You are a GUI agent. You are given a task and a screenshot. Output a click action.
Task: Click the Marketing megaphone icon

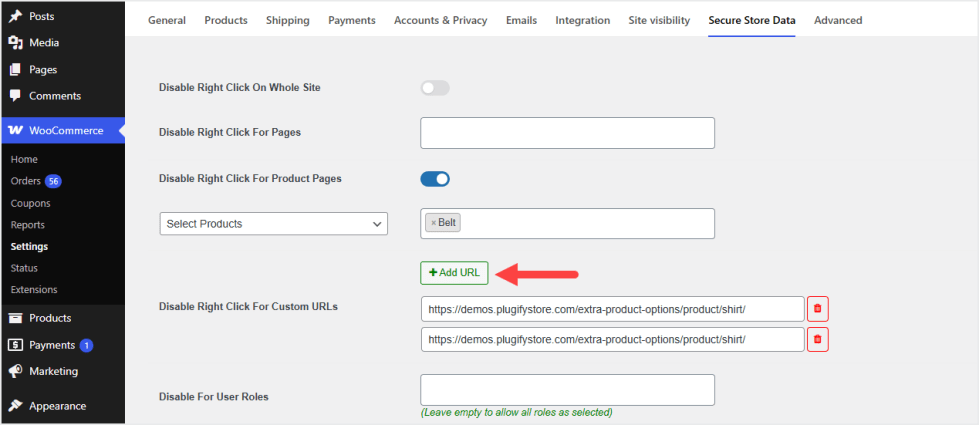[16, 371]
